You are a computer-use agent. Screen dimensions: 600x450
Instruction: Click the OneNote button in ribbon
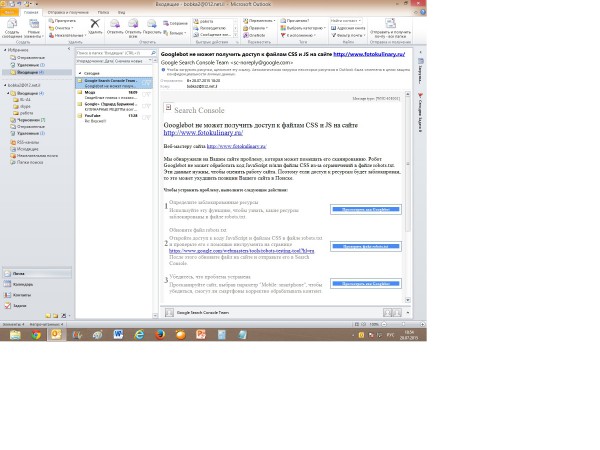click(255, 35)
